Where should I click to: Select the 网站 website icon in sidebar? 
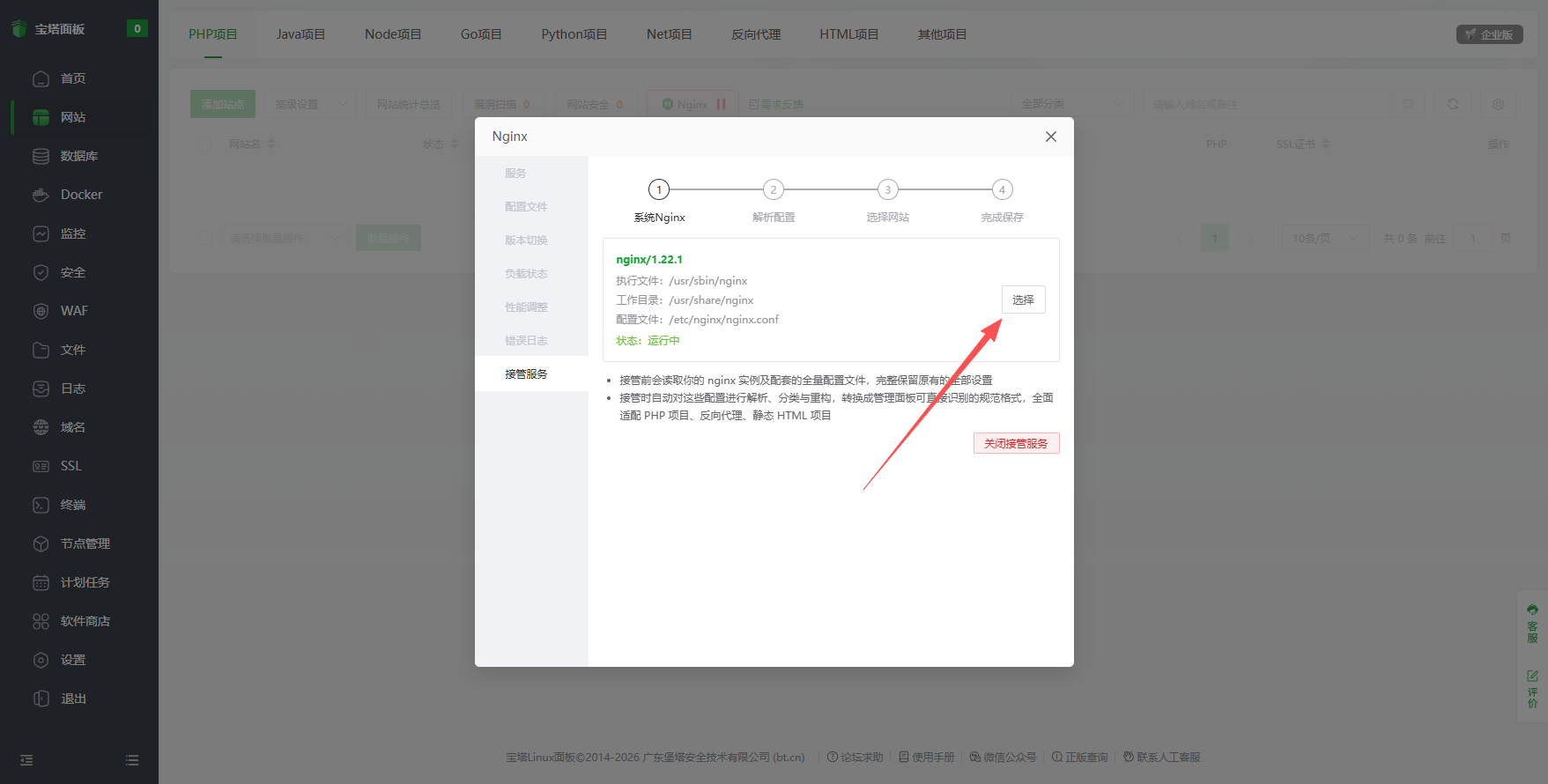[41, 117]
